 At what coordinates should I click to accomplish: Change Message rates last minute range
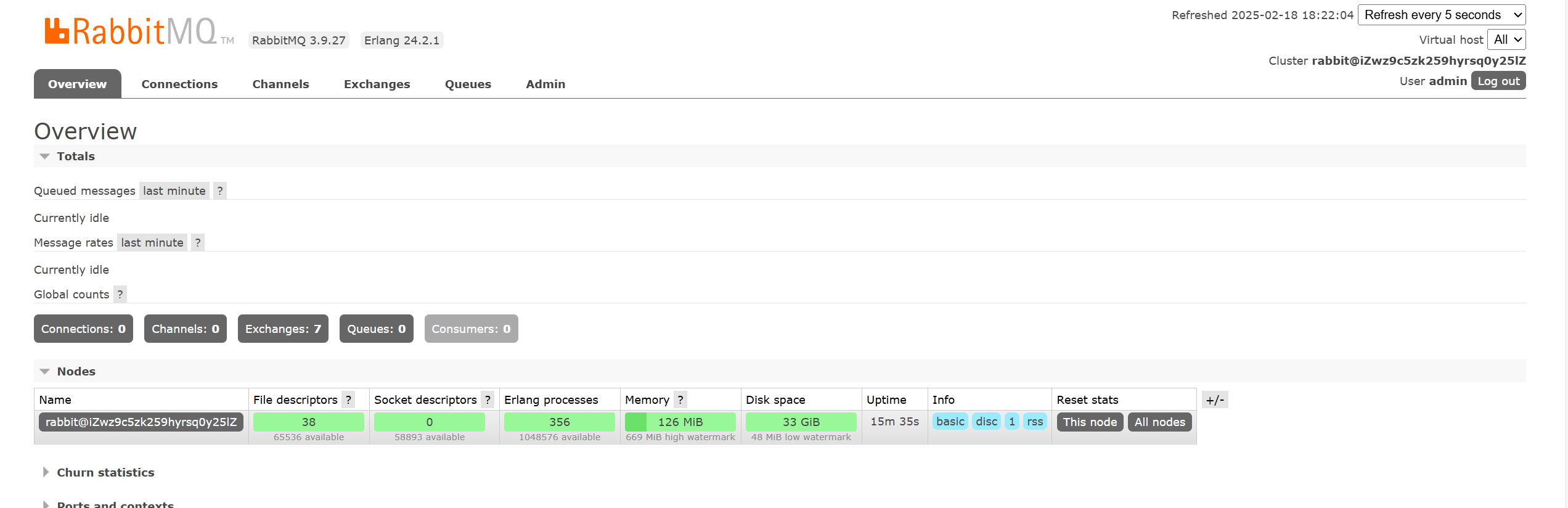[152, 242]
